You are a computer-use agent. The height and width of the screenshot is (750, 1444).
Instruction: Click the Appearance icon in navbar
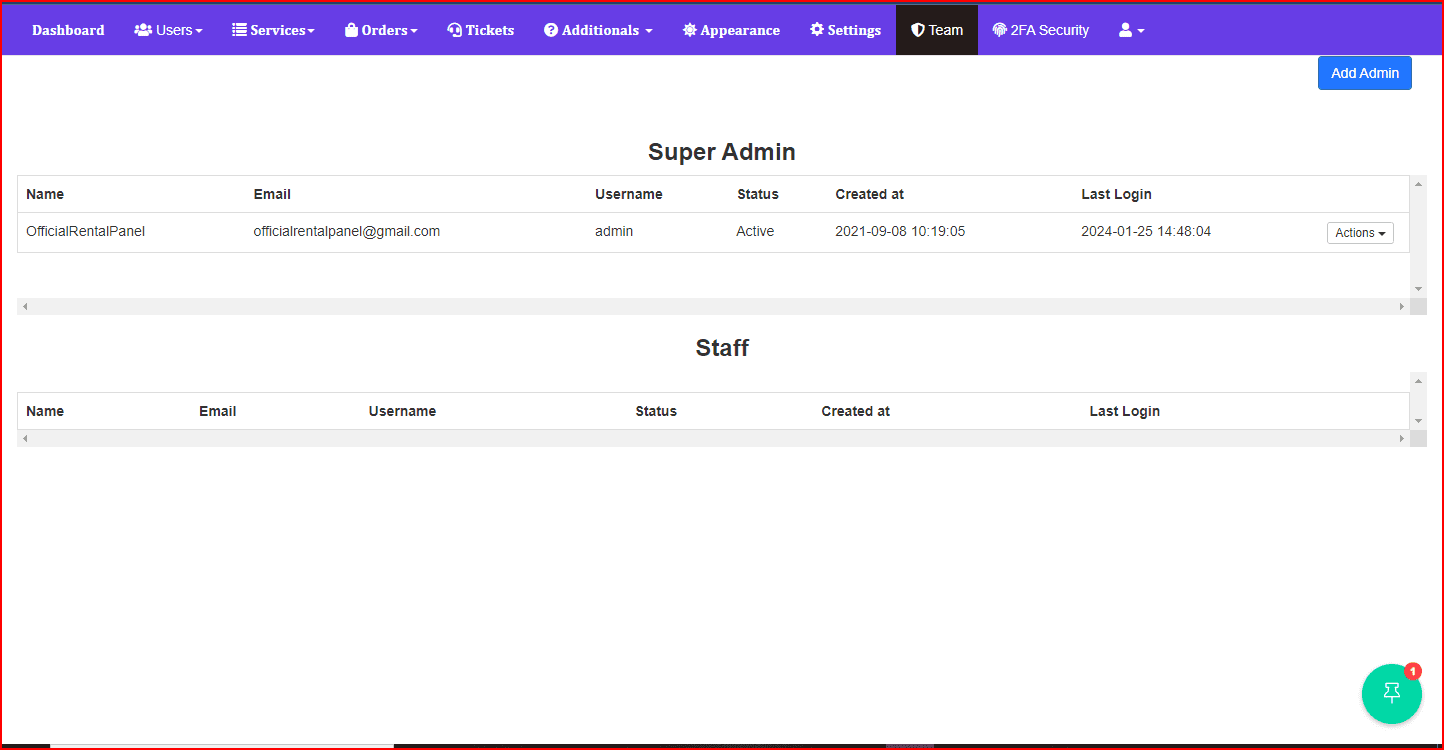[x=689, y=30]
